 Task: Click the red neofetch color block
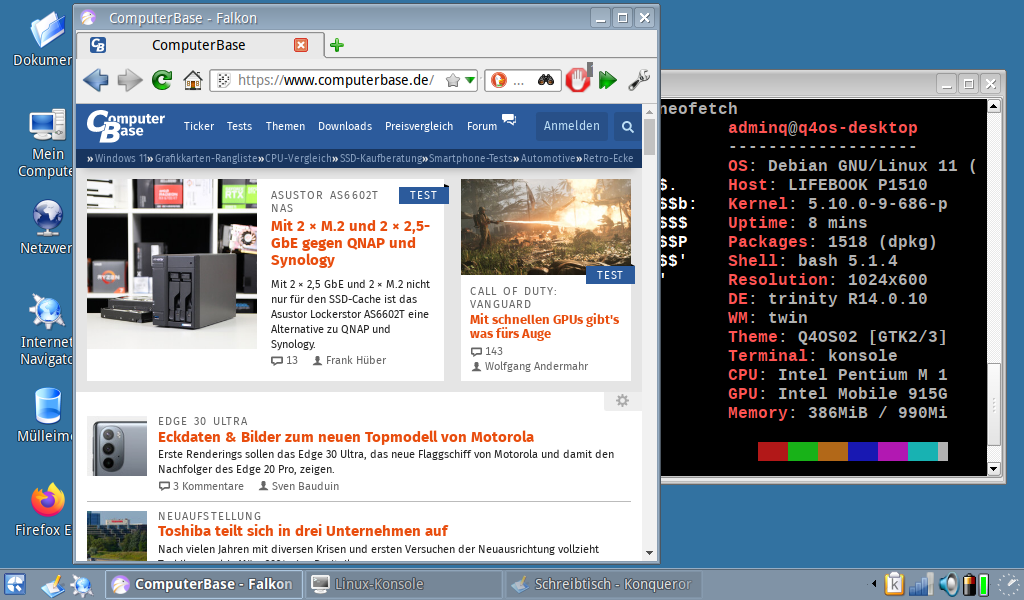coord(773,451)
